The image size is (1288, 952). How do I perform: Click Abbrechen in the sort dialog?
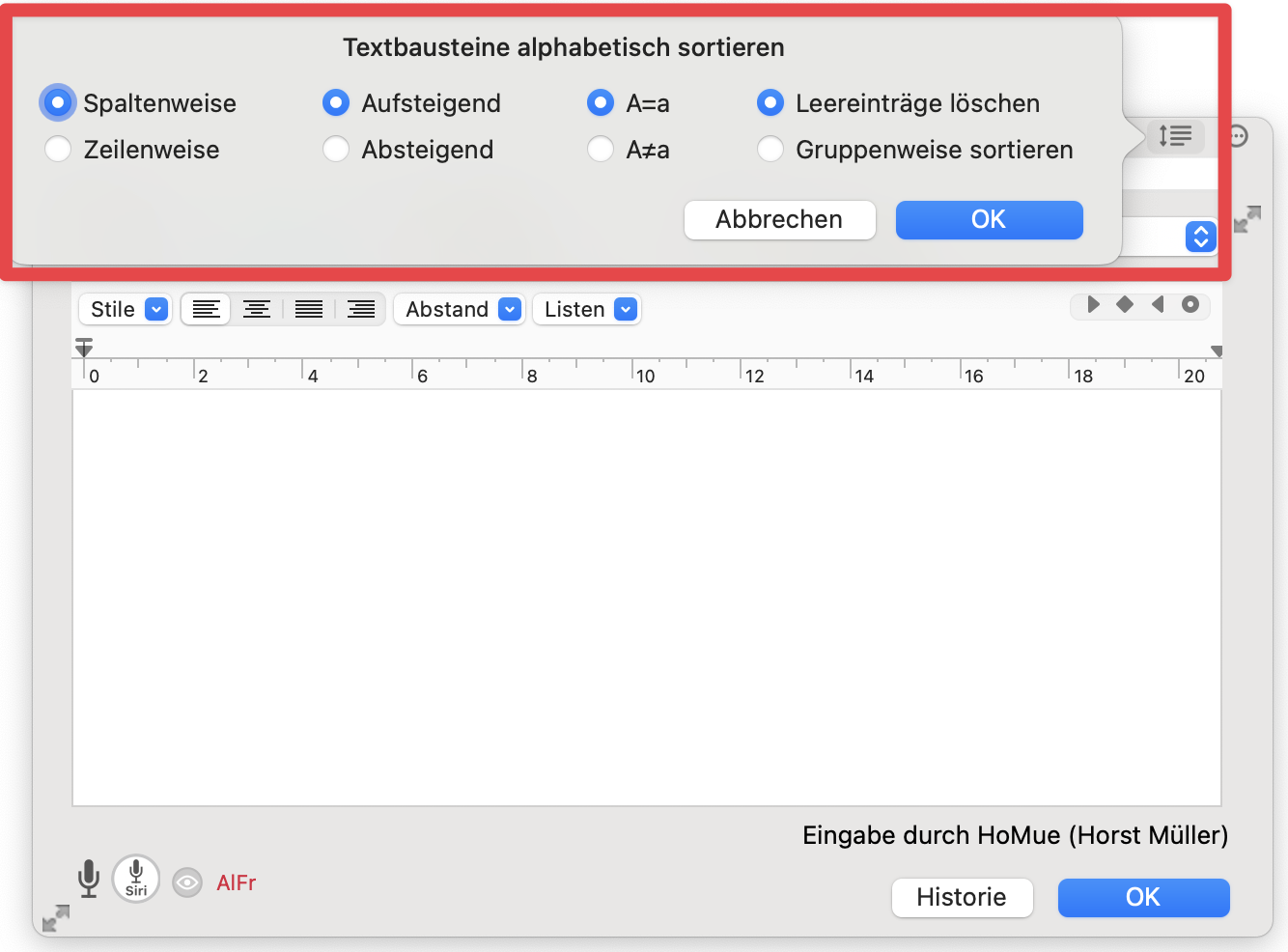pos(779,219)
